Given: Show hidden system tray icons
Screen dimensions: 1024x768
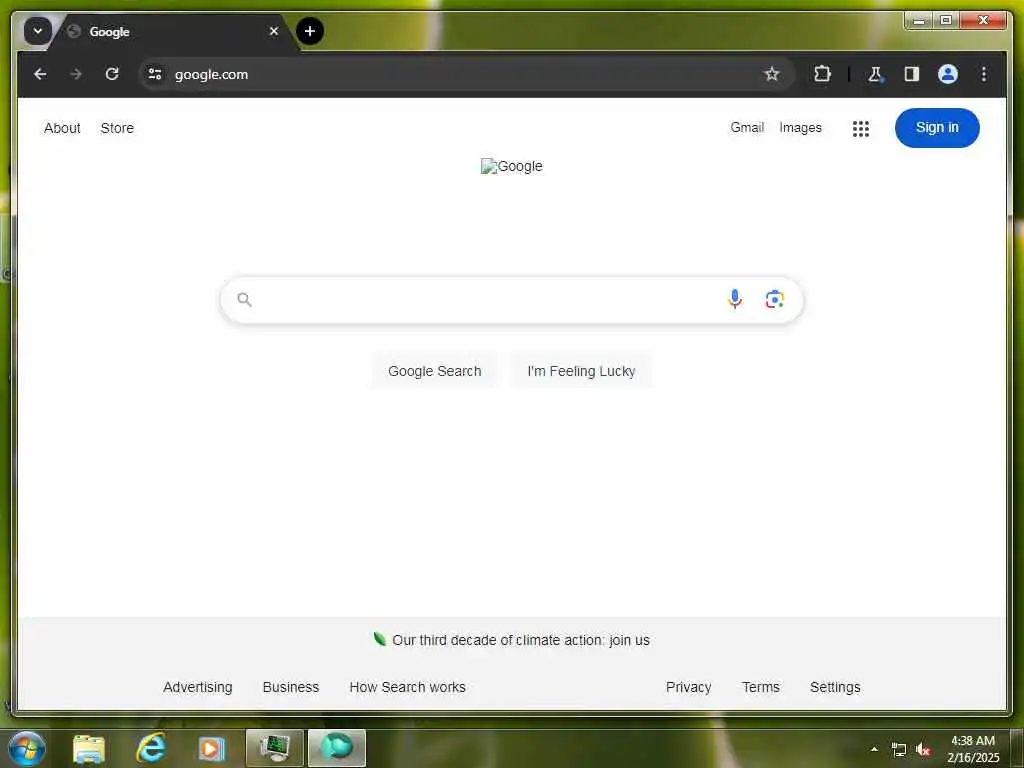Looking at the screenshot, I should pyautogui.click(x=874, y=749).
